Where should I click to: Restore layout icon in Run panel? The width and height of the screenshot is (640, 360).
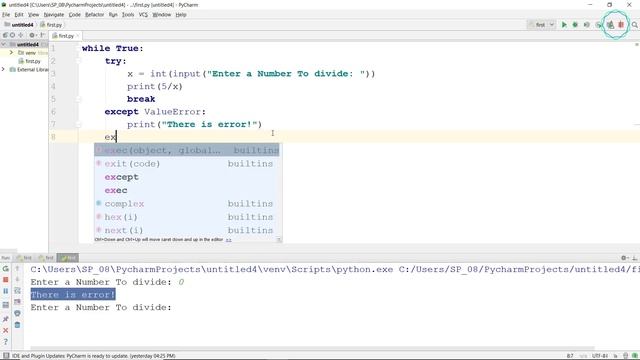click(x=6, y=305)
